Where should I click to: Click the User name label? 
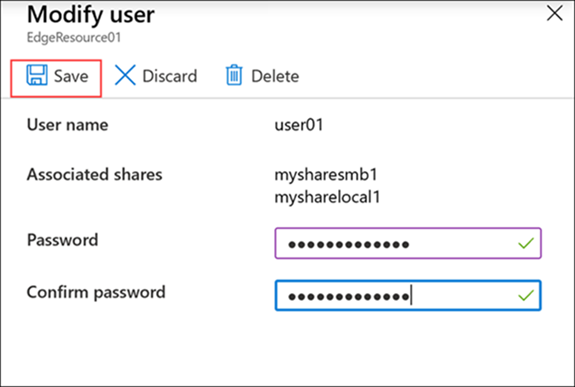click(x=67, y=125)
